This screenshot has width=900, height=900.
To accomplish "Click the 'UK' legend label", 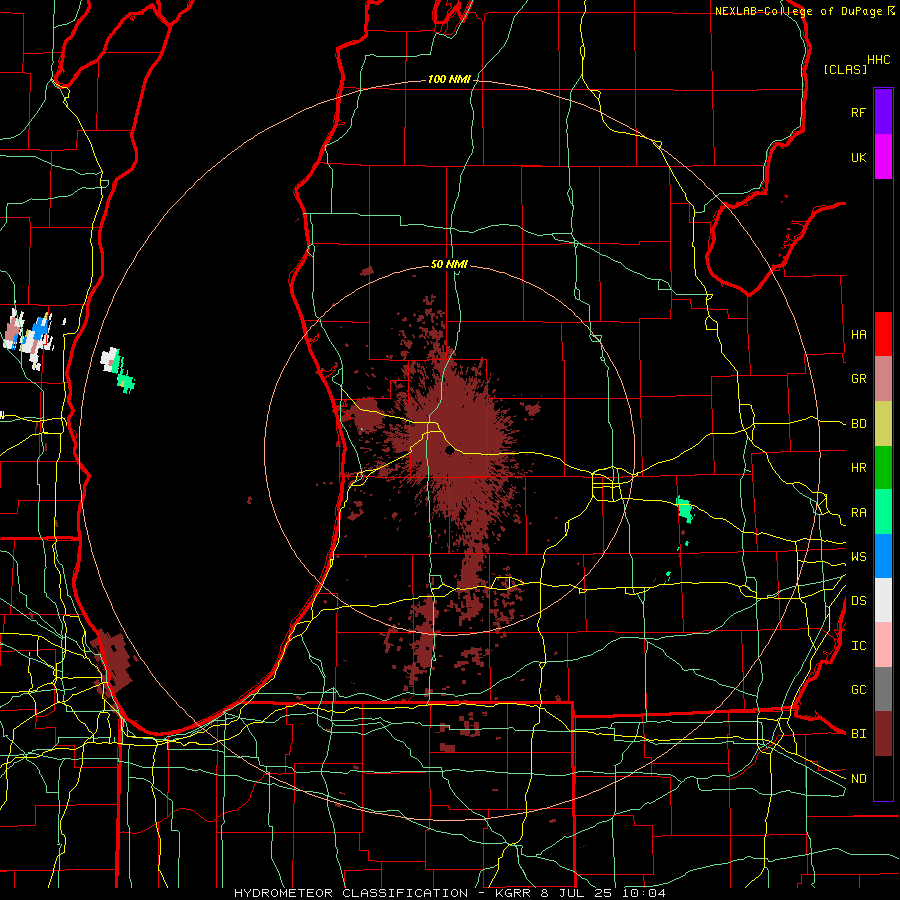I will [858, 157].
